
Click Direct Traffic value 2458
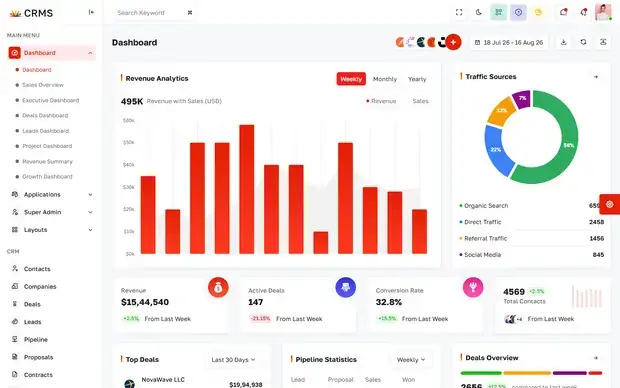point(596,222)
